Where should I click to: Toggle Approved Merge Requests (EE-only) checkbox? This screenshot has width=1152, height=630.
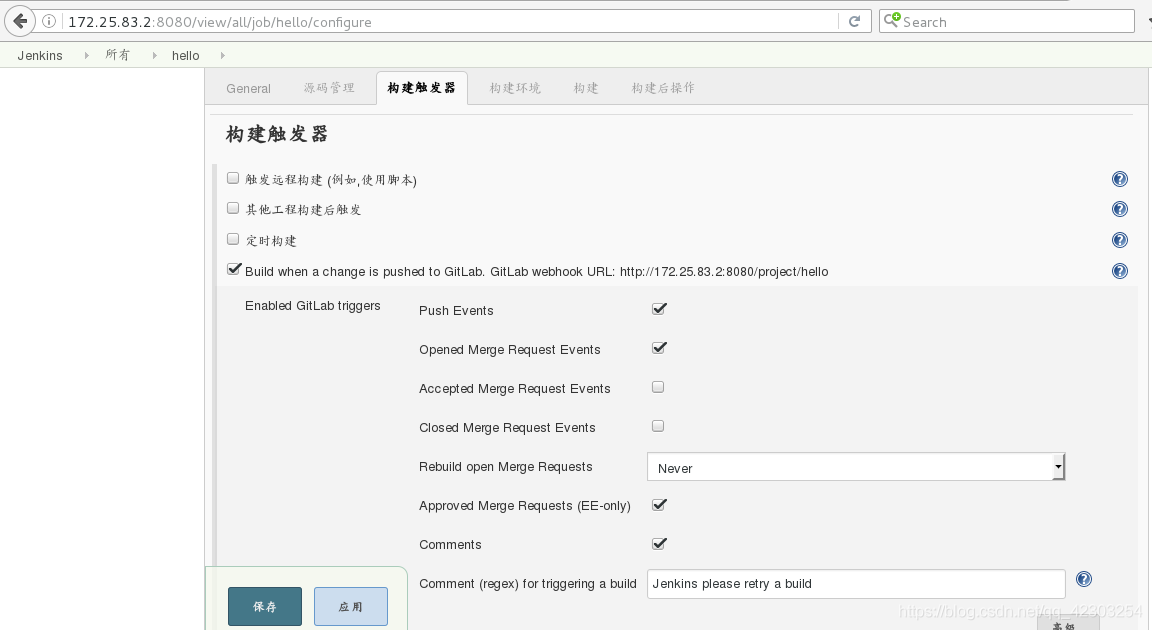point(659,505)
